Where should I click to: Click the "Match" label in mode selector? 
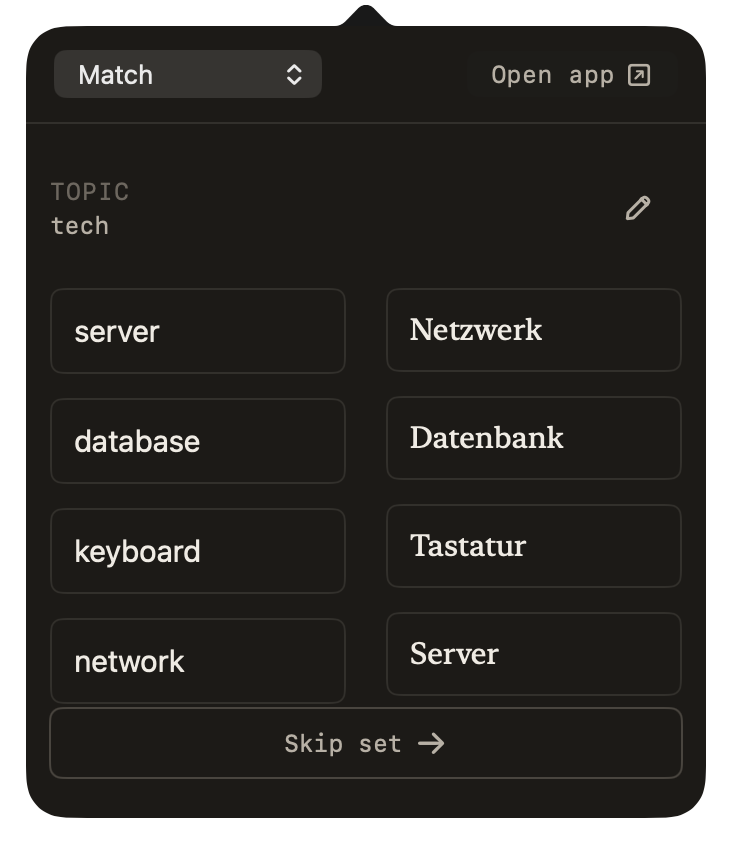click(115, 75)
